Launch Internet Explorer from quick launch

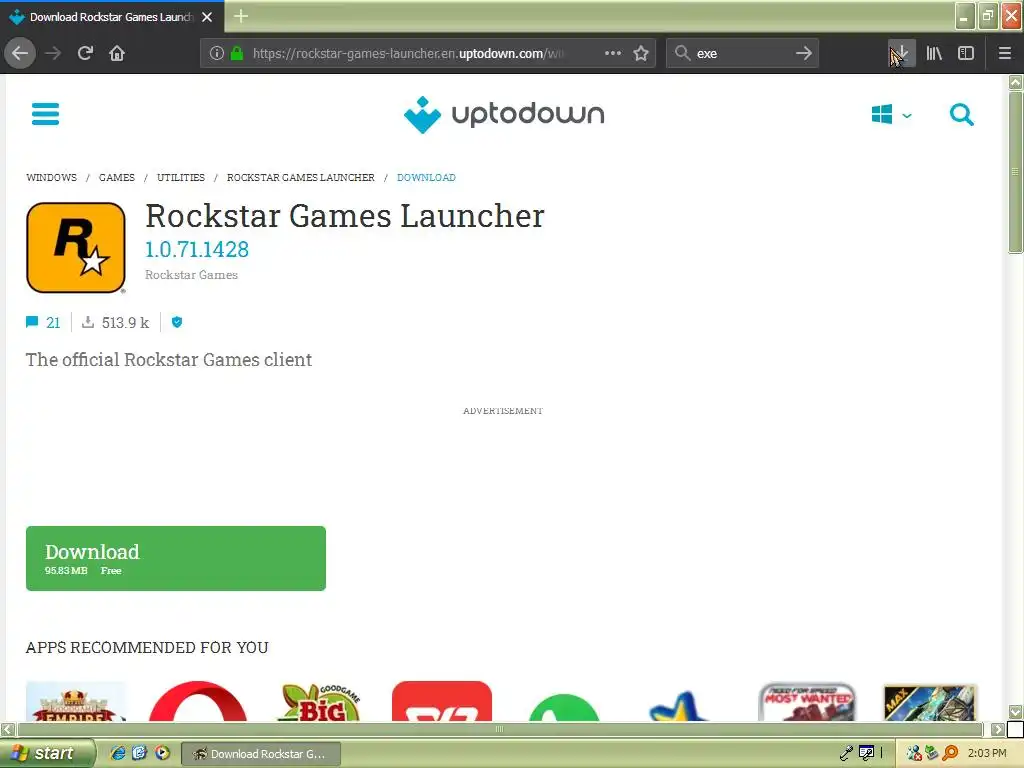coord(118,753)
